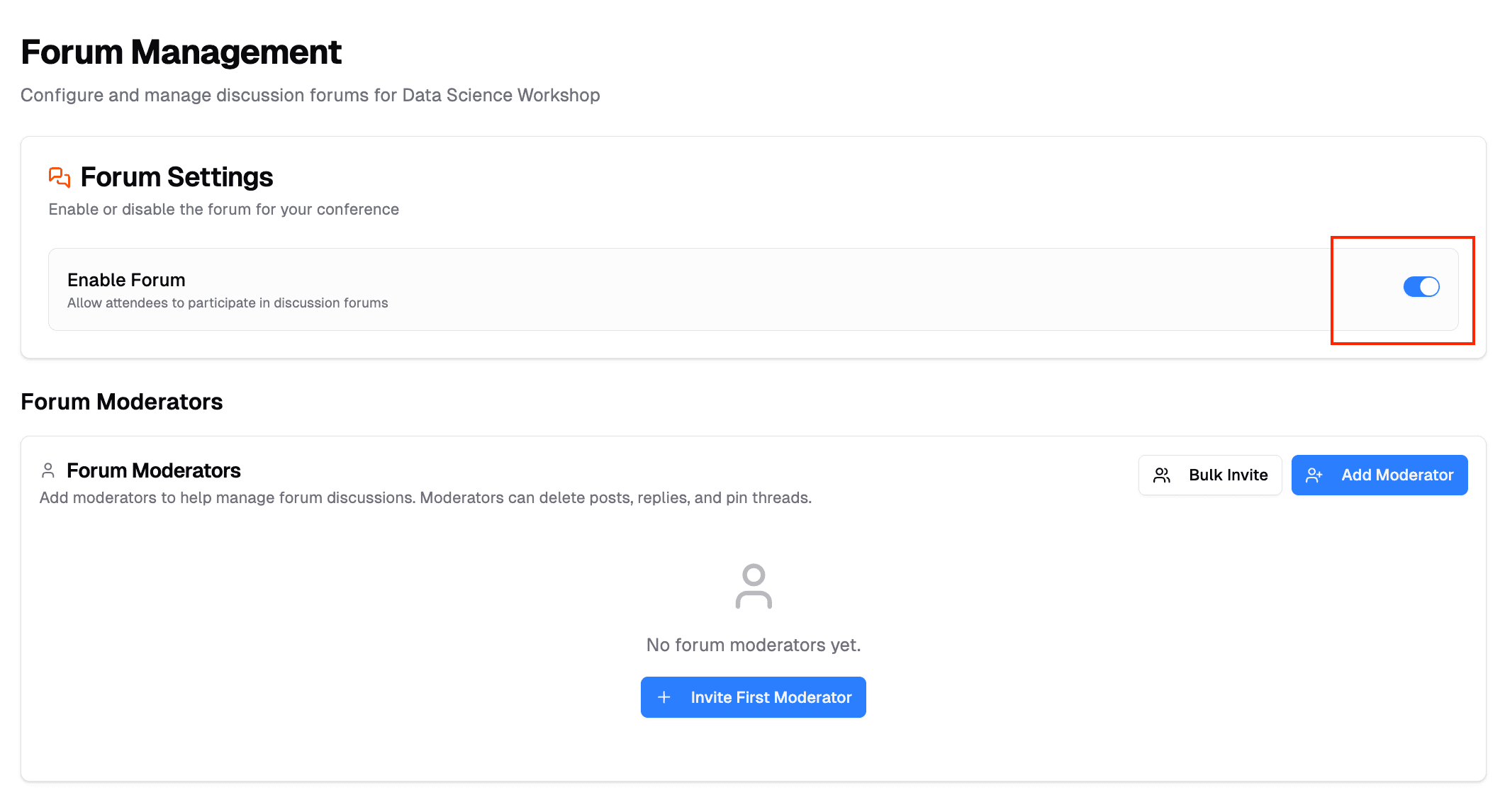Select the person icon beside Forum Moderators heading
Image resolution: width=1500 pixels, height=812 pixels.
click(48, 469)
